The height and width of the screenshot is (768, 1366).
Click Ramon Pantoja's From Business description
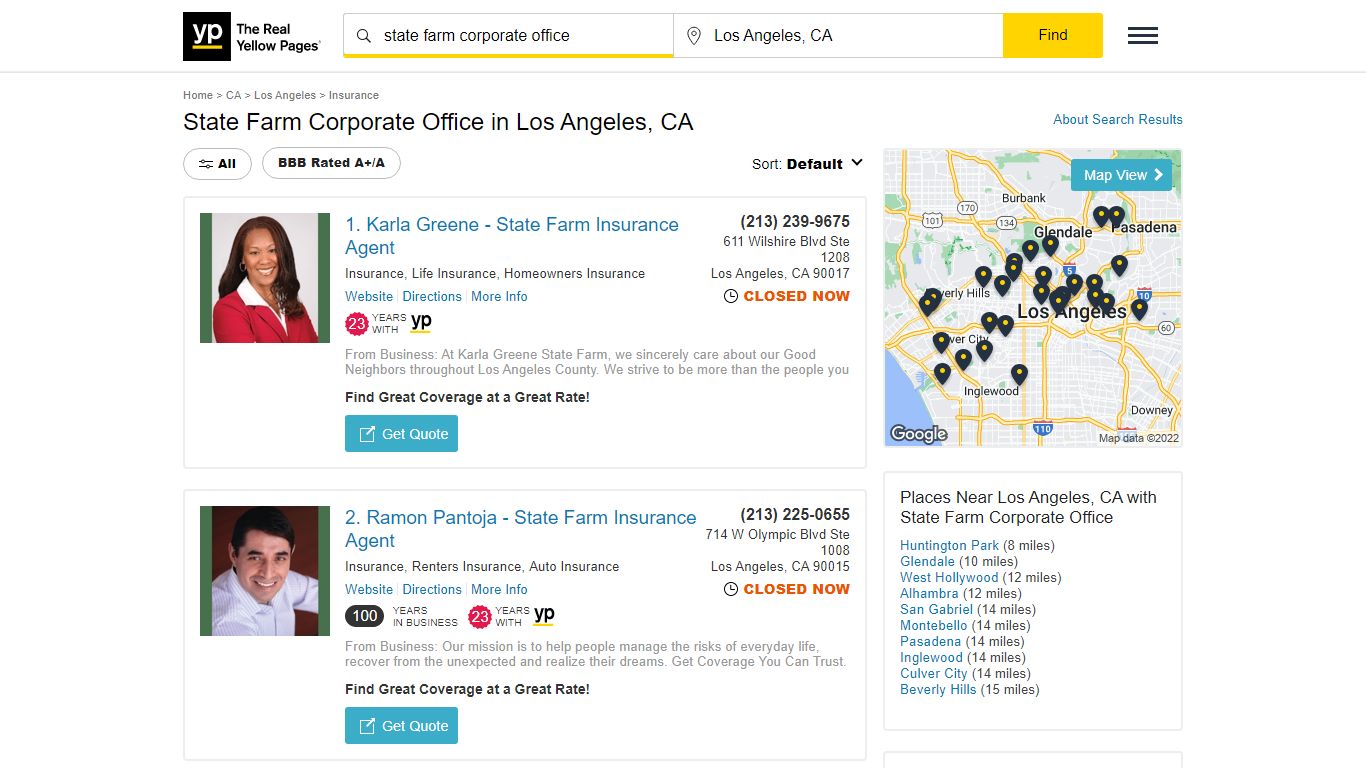pyautogui.click(x=596, y=654)
